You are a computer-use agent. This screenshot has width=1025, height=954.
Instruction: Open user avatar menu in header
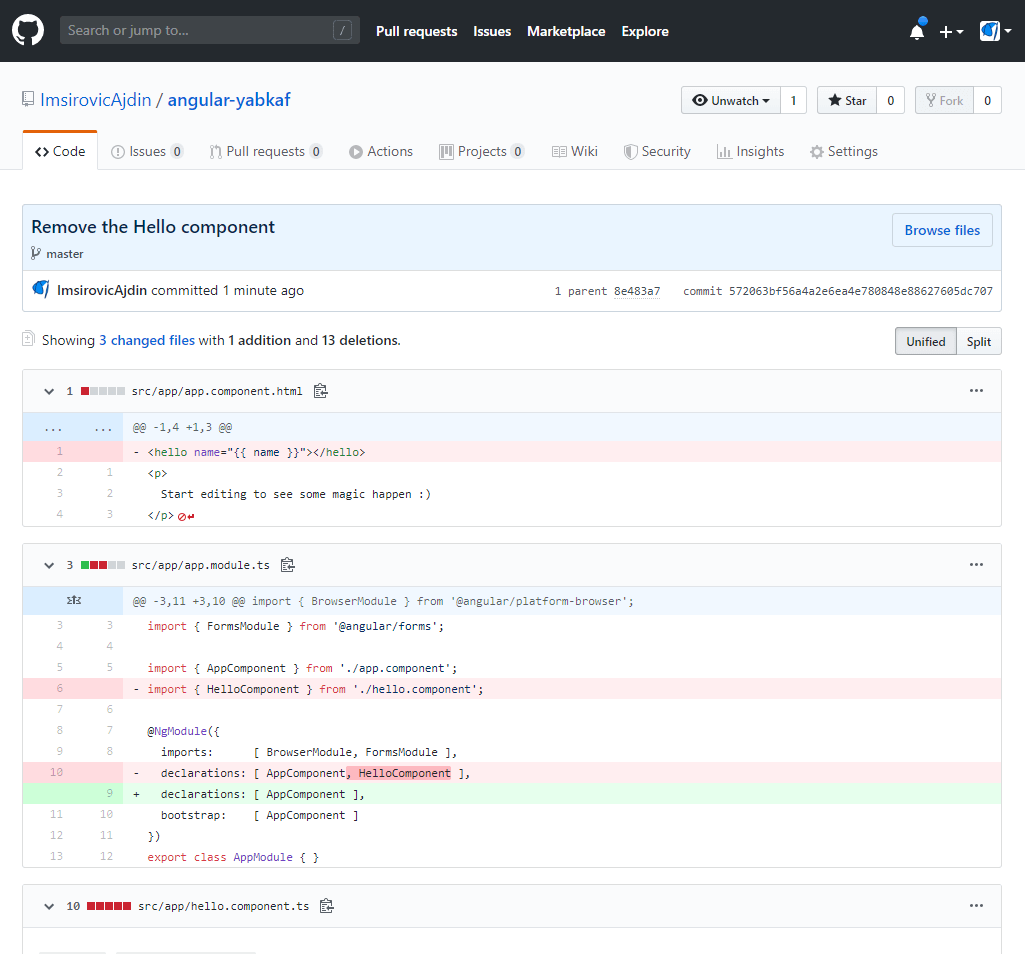tap(995, 31)
